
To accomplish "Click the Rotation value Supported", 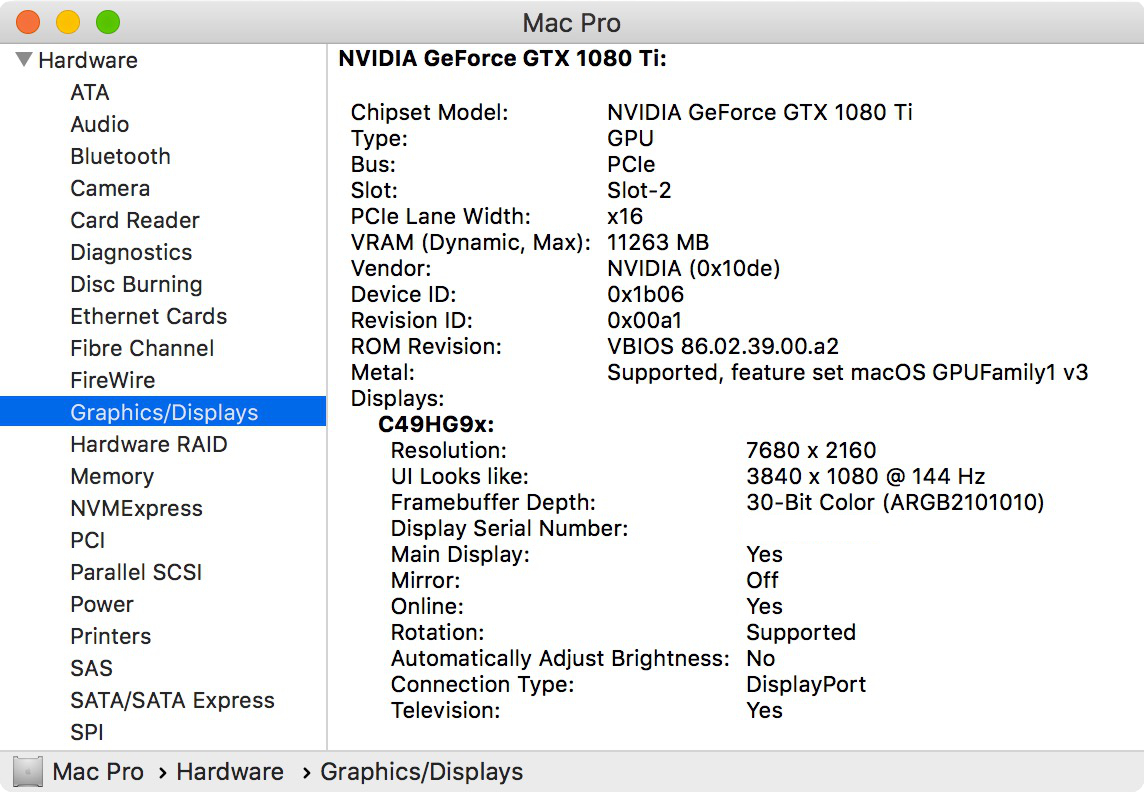I will 801,633.
